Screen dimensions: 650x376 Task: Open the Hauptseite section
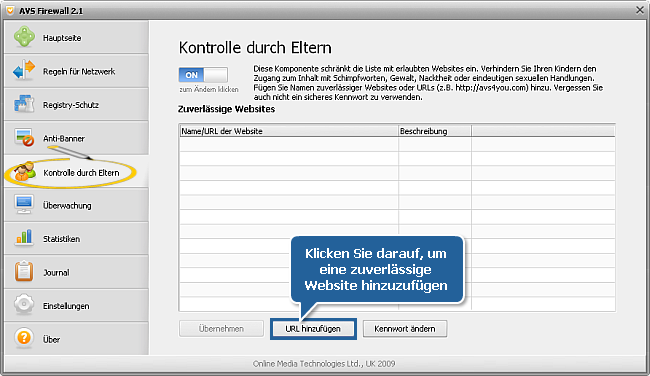[x=76, y=37]
